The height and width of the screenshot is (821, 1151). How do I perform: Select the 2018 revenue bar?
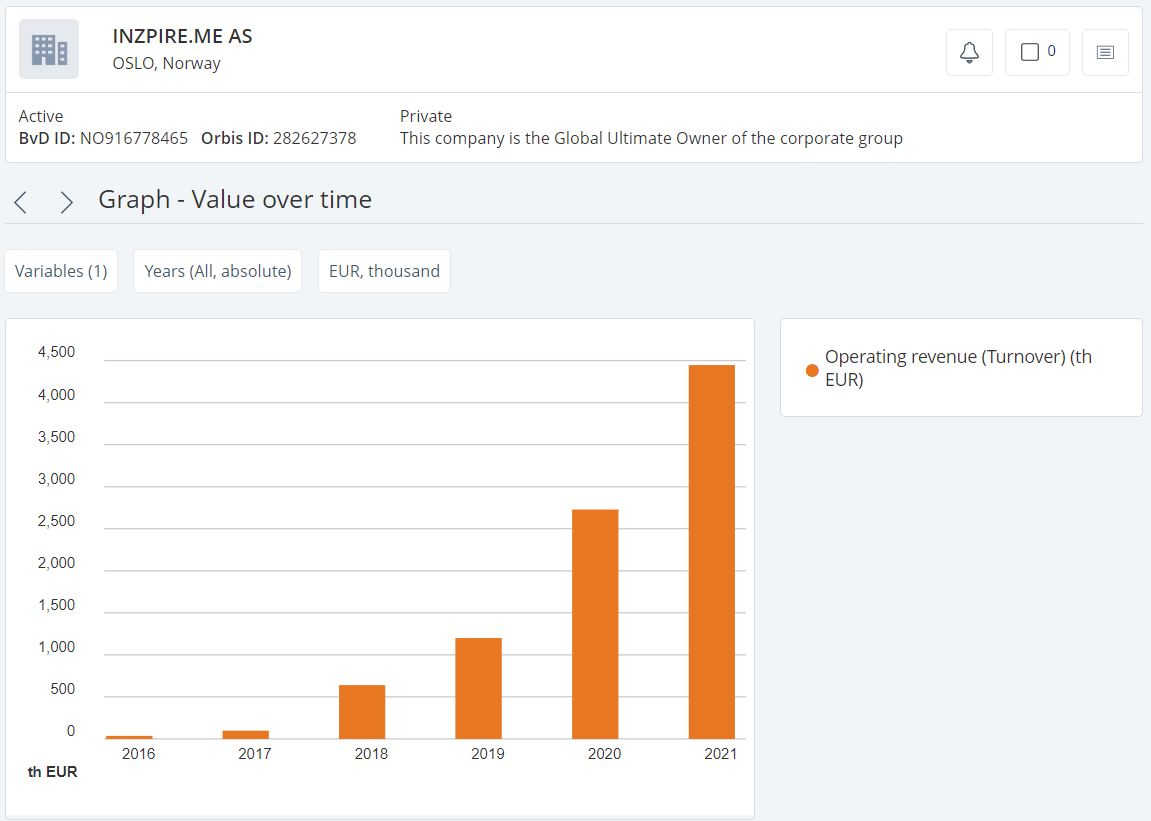pyautogui.click(x=362, y=712)
